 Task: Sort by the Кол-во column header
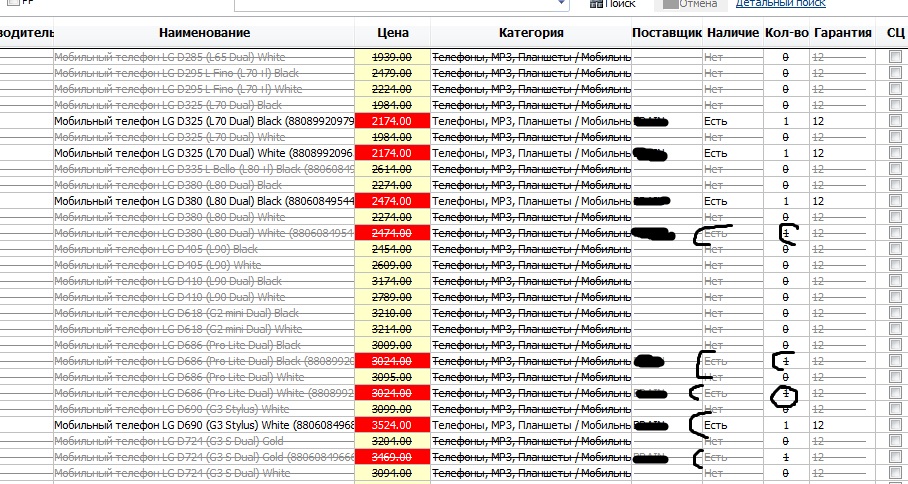tap(786, 33)
